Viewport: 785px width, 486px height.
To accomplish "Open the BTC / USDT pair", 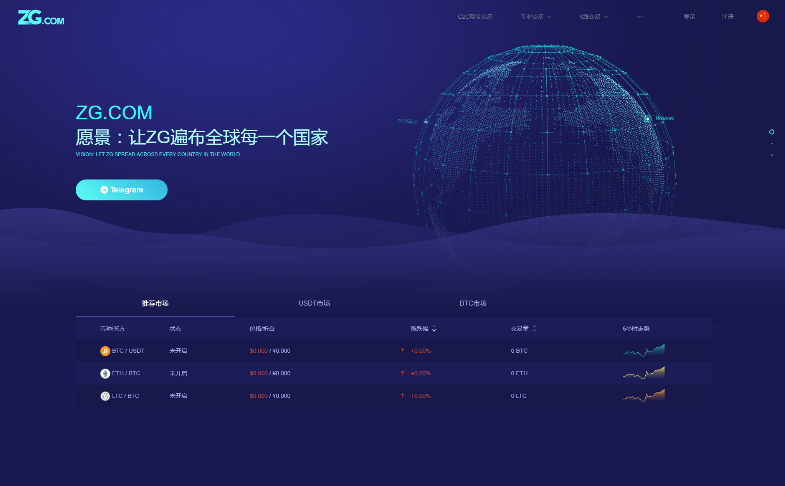I will tap(128, 351).
